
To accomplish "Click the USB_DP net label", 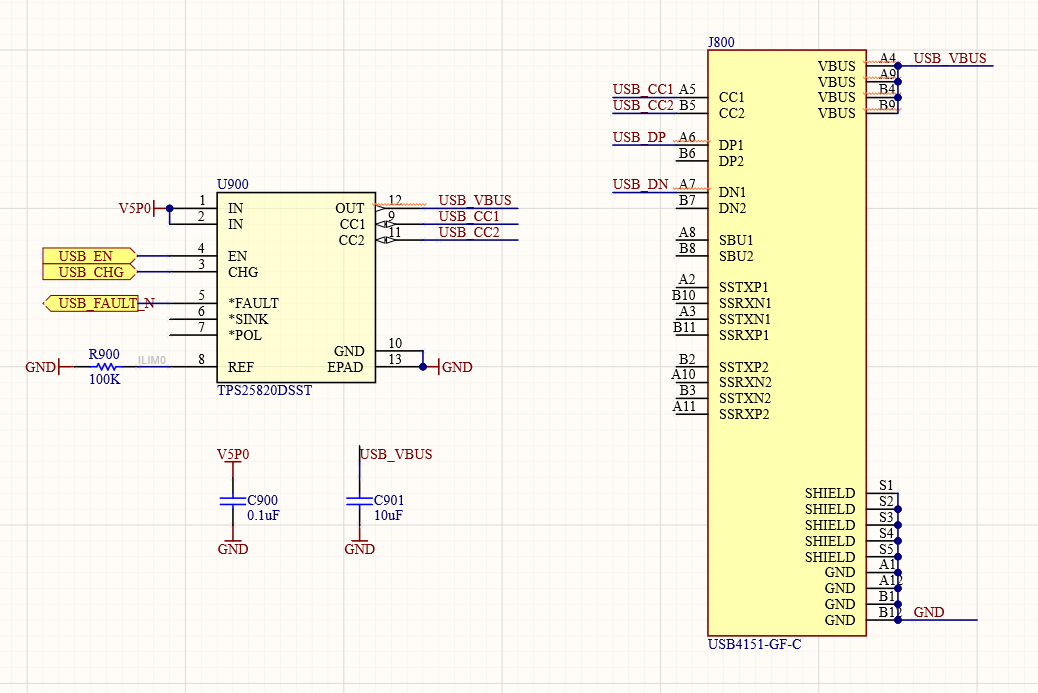I will coord(639,137).
